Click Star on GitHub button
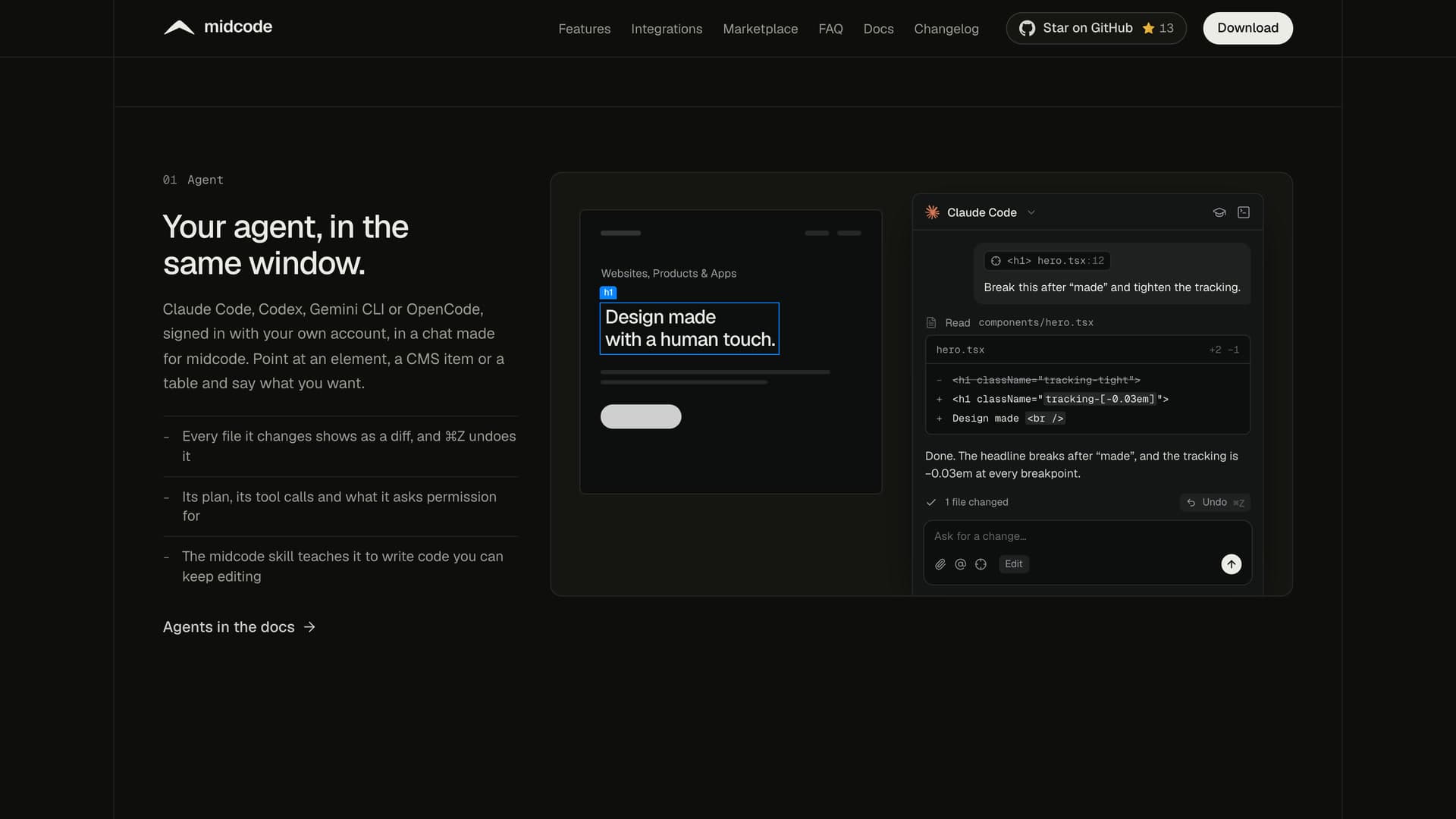Screen dimensions: 1456x819 (1096, 28)
